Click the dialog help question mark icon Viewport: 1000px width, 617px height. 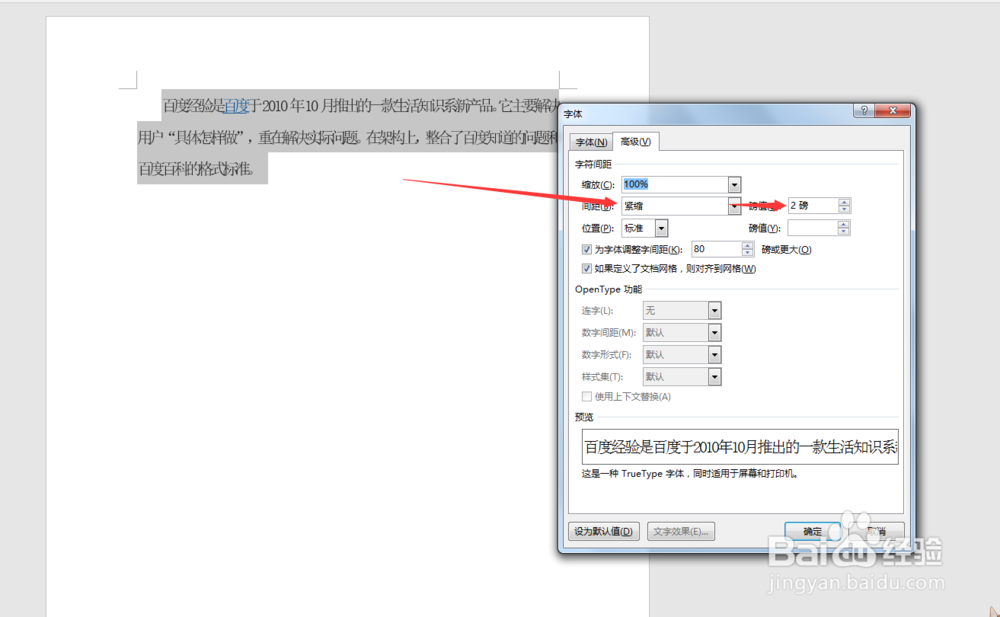(x=864, y=110)
